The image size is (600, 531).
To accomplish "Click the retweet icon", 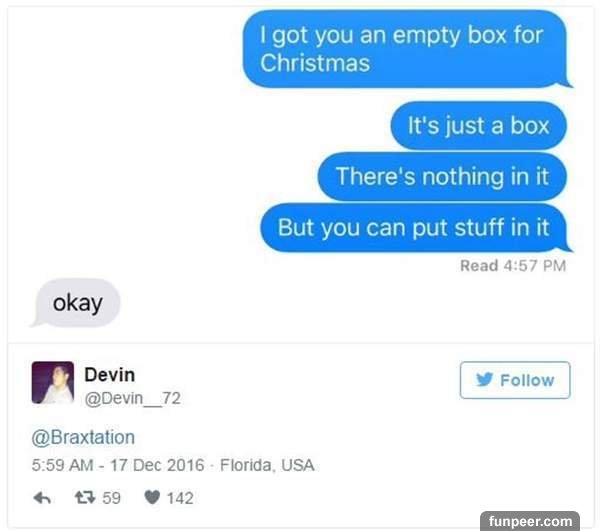I will tap(85, 498).
